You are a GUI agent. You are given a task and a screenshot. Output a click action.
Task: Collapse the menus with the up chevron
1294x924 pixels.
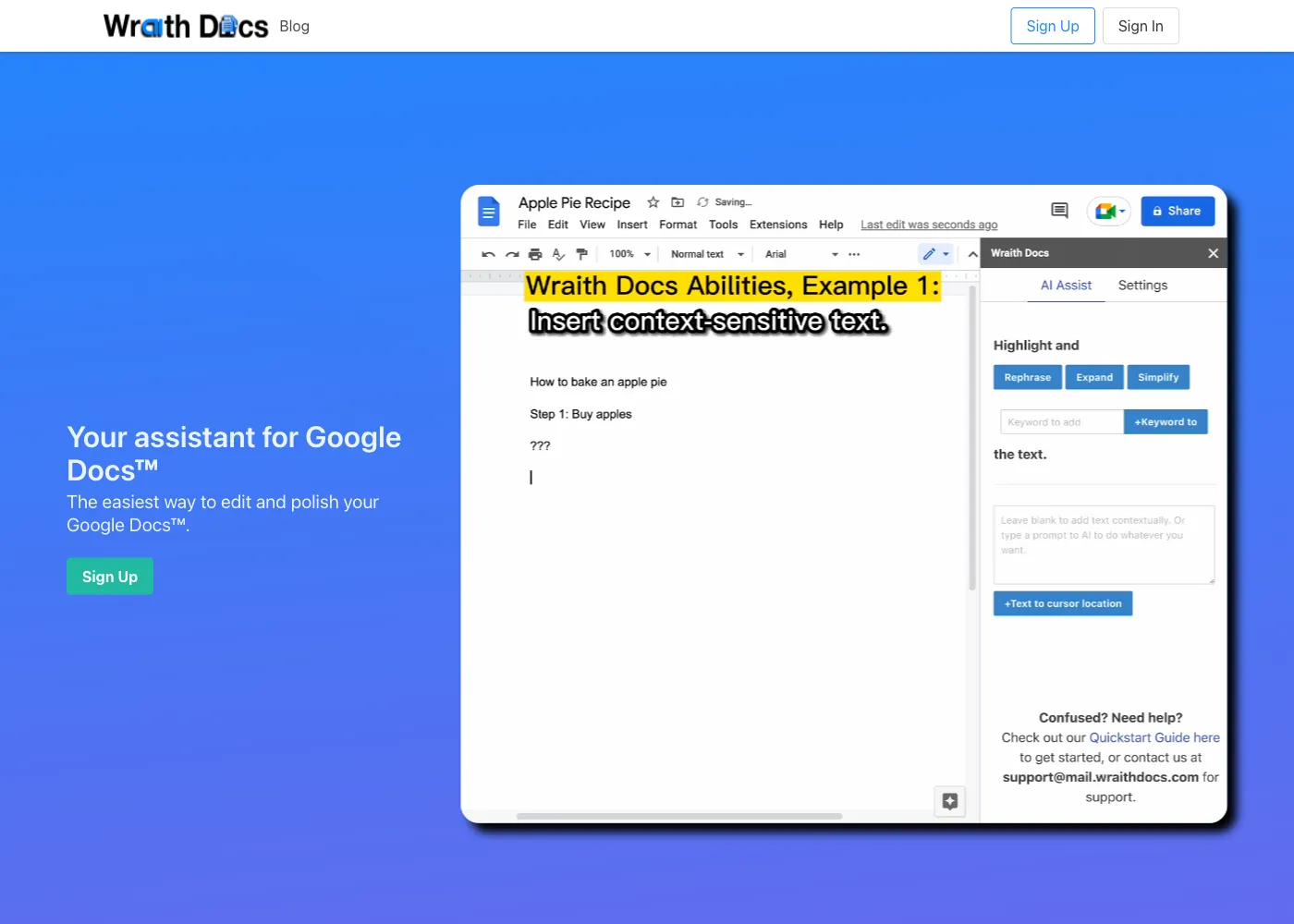click(x=972, y=254)
